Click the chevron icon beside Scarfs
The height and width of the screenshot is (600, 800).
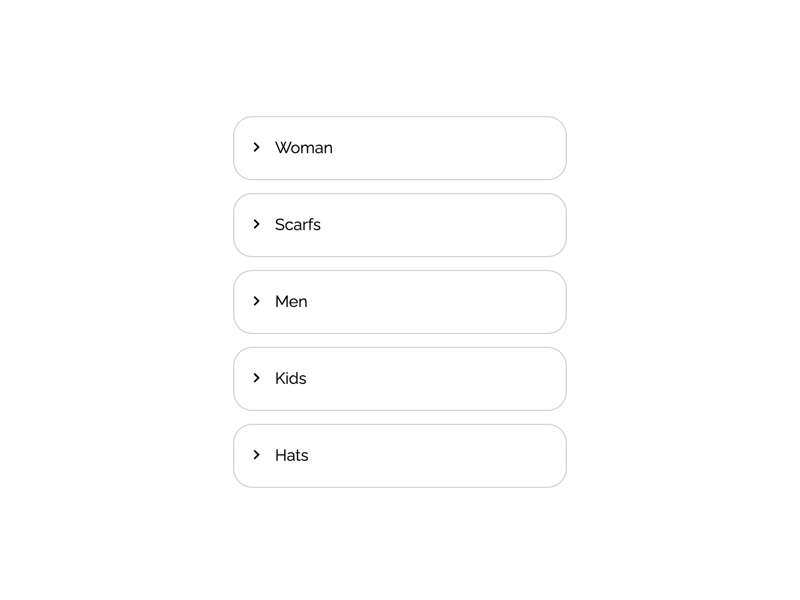coord(257,224)
